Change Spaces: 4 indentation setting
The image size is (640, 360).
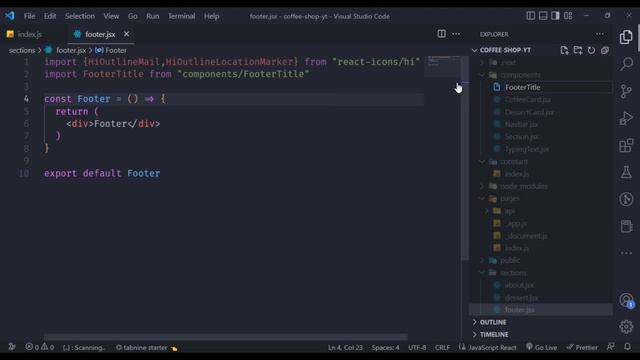(385, 347)
